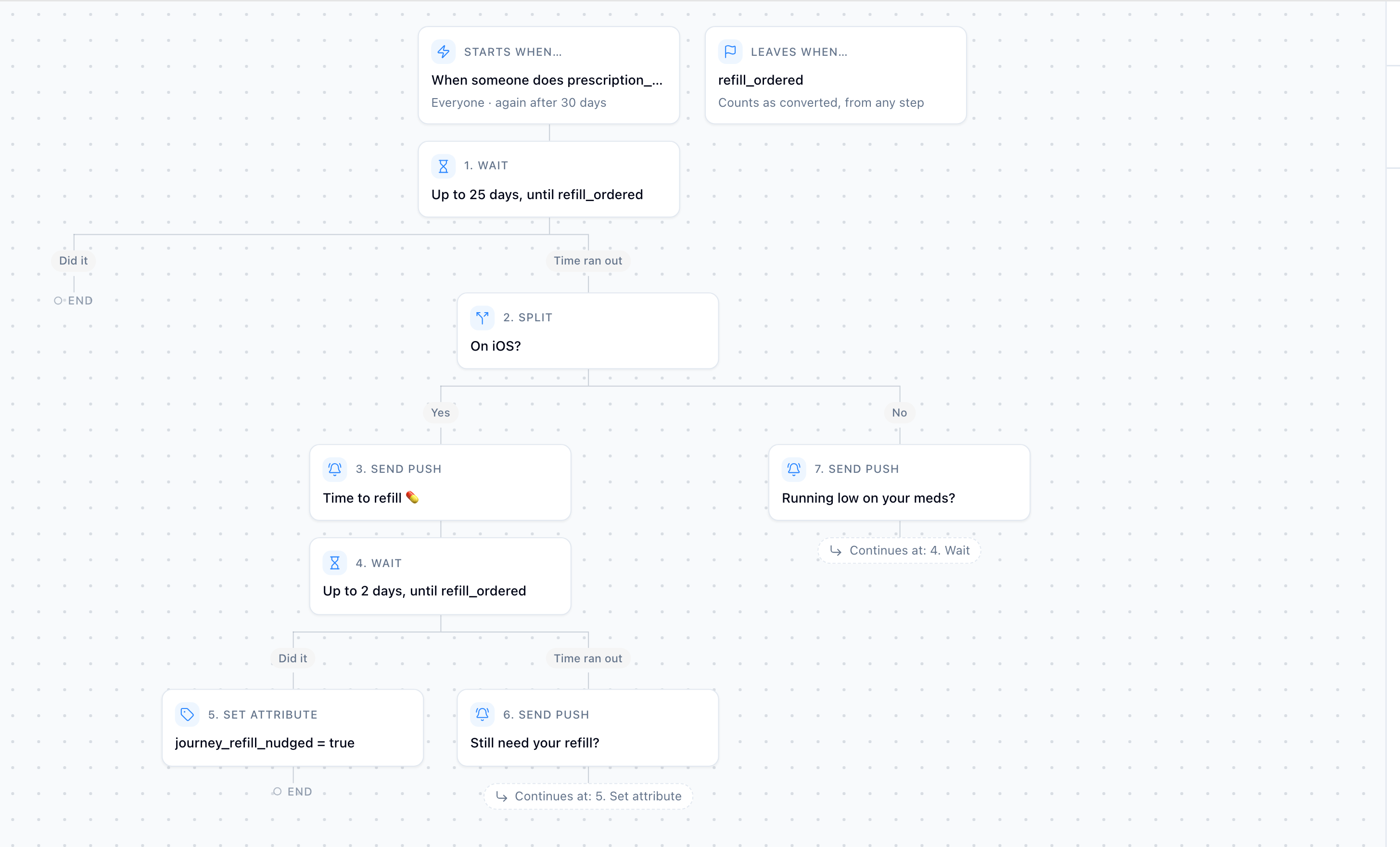1400x847 pixels.
Task: Click the '6. SEND PUSH' step heading
Action: tap(546, 715)
